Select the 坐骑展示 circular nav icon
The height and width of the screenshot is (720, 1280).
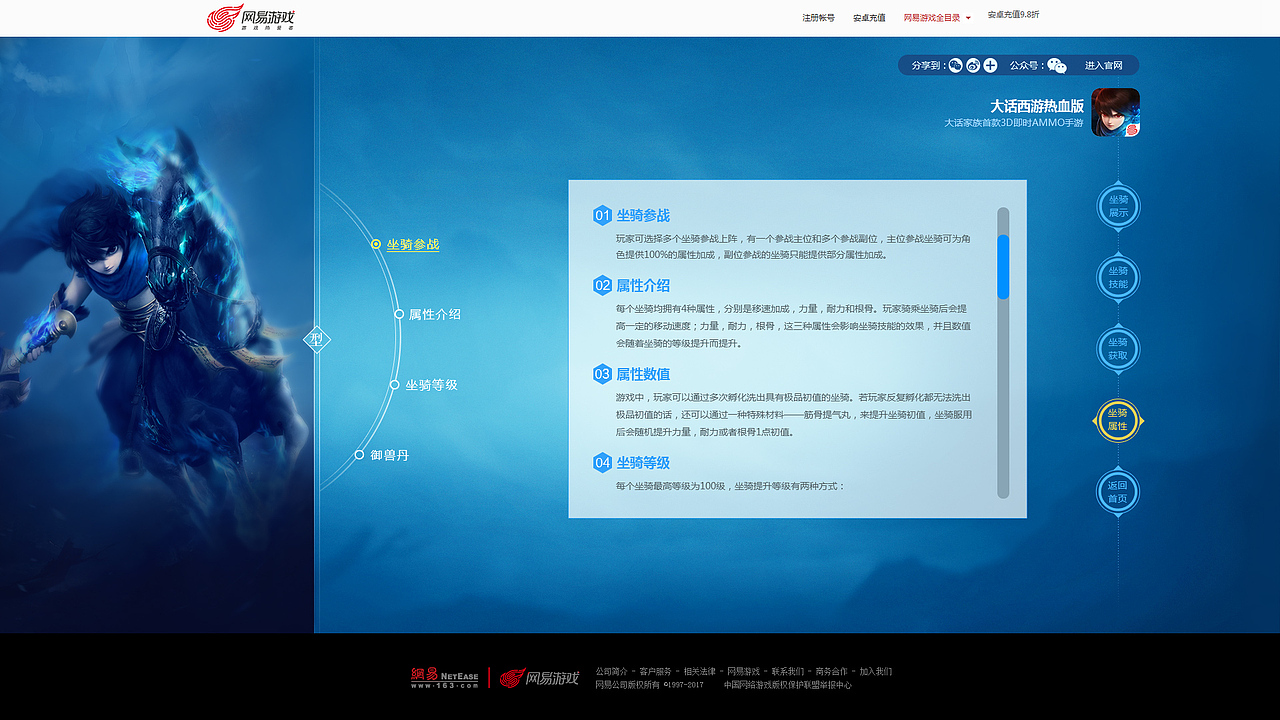1117,206
